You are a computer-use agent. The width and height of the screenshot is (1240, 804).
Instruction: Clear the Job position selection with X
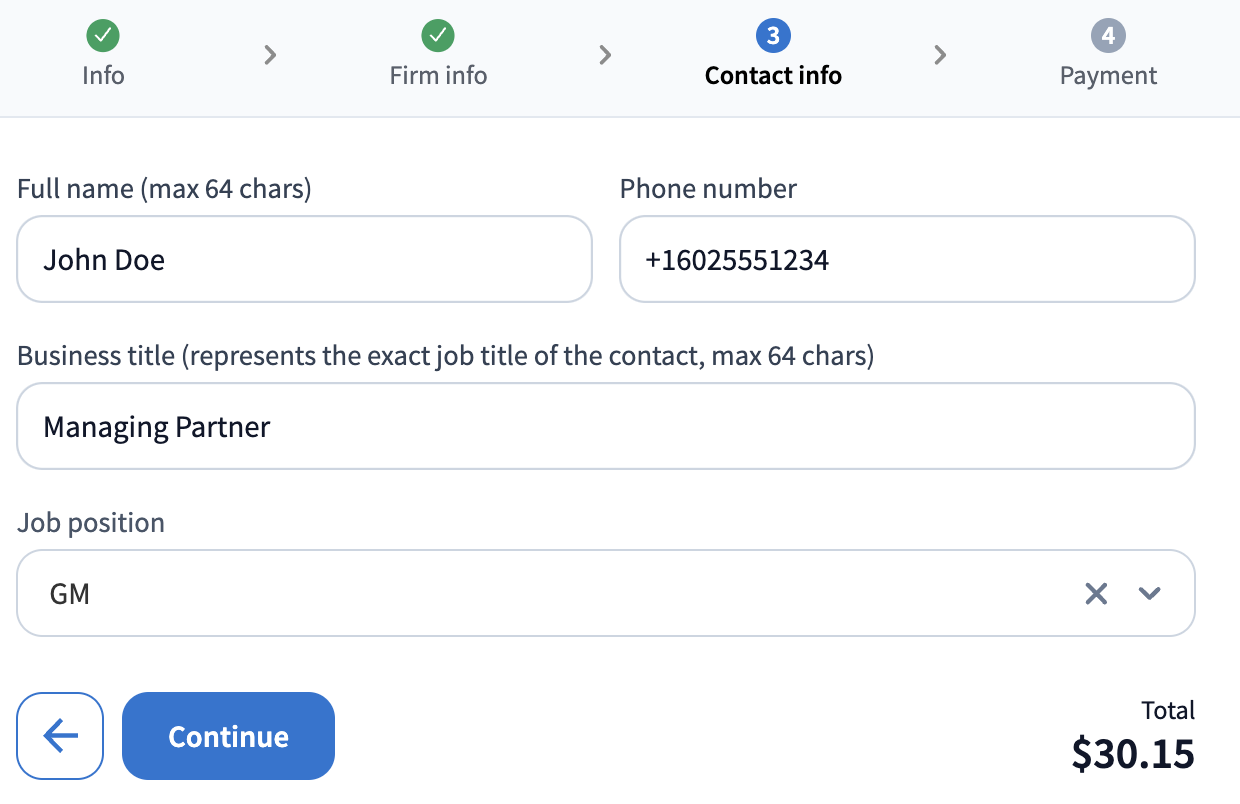(1096, 594)
